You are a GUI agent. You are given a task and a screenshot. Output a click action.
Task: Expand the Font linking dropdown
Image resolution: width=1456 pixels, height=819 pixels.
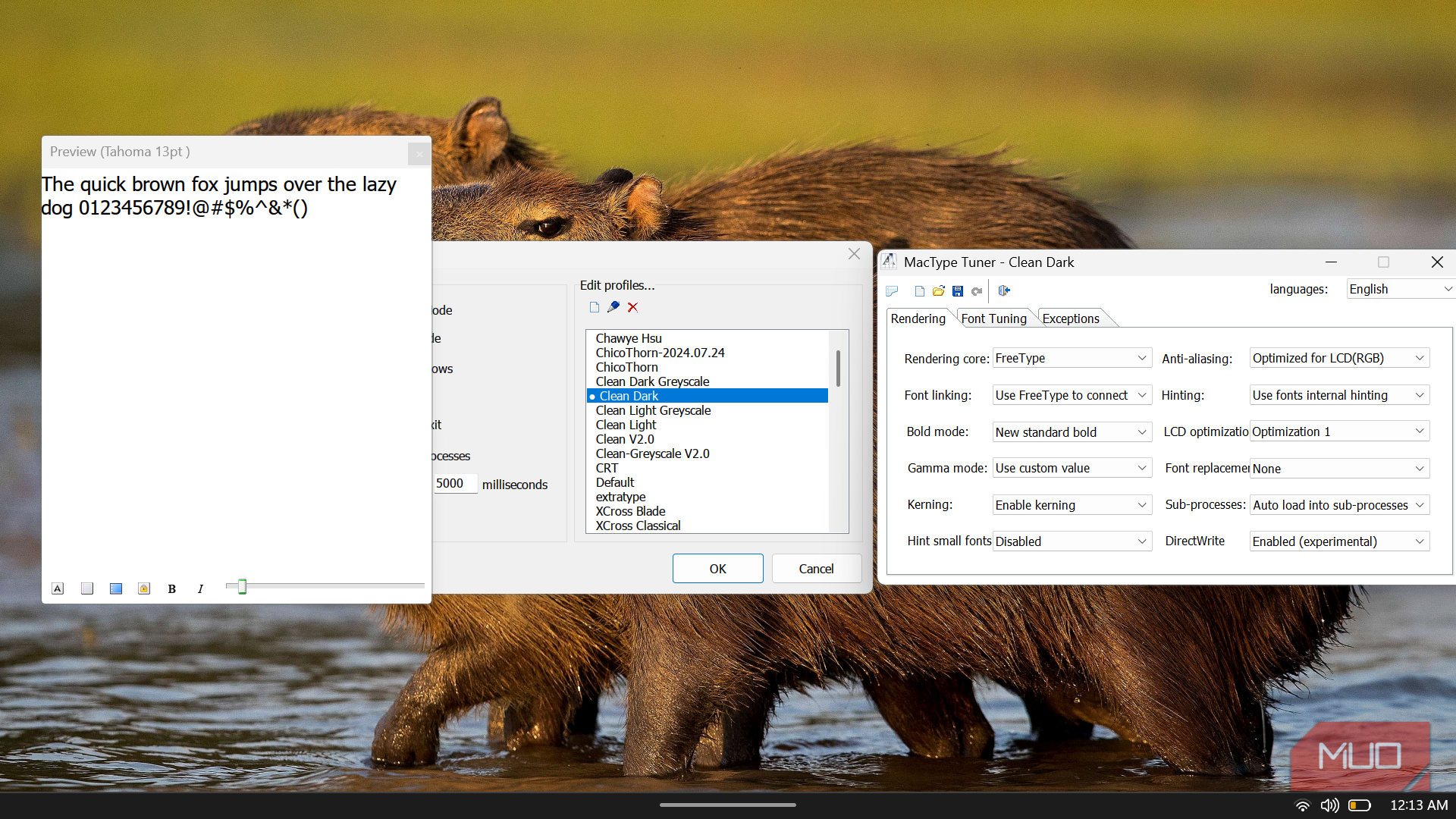[1072, 395]
